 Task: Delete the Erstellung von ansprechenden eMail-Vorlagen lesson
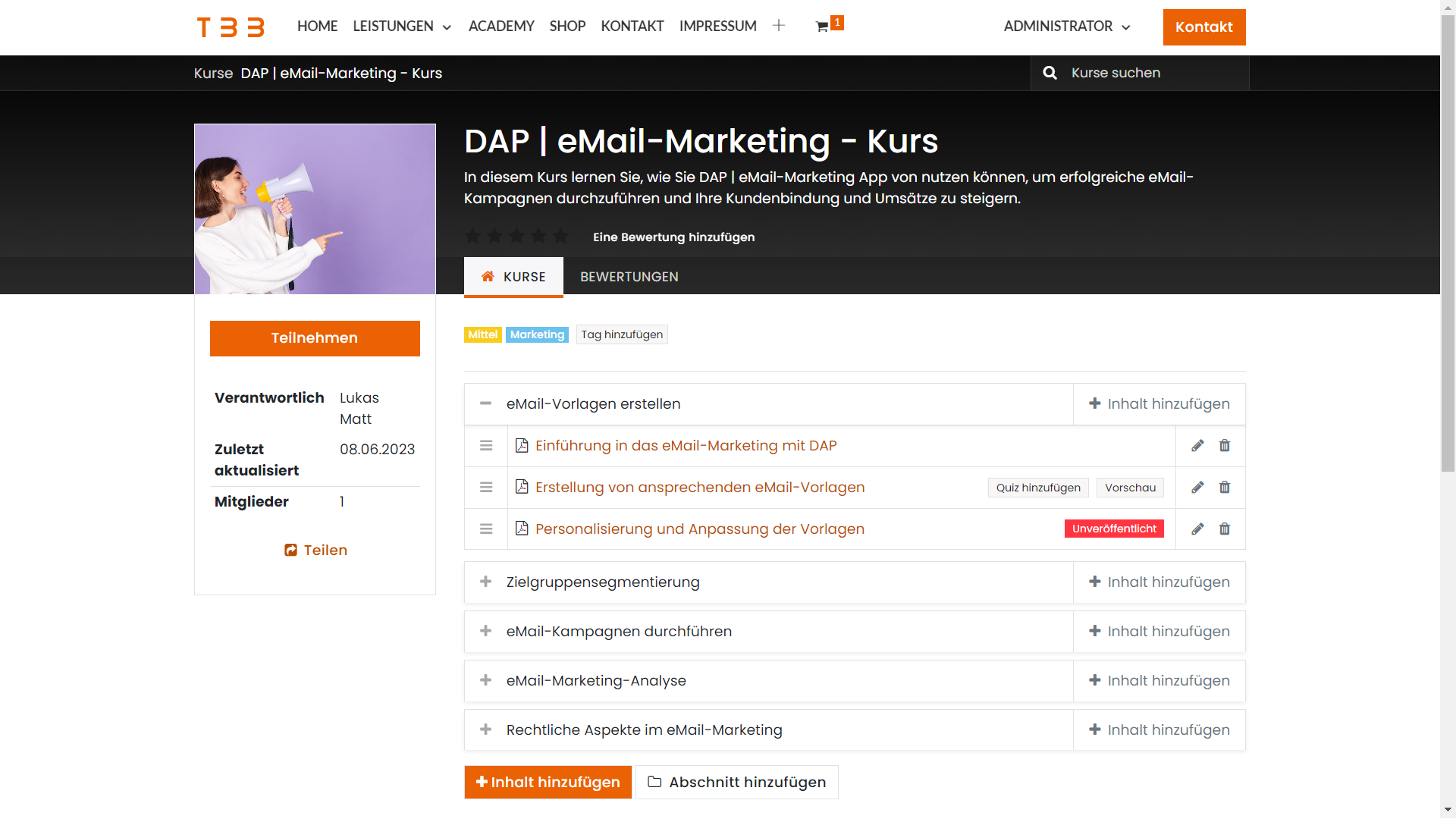1225,488
